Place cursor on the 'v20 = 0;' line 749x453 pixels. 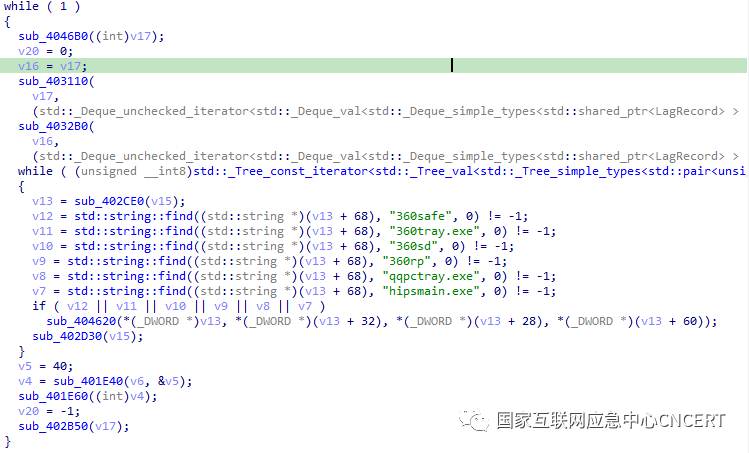pyautogui.click(x=45, y=51)
